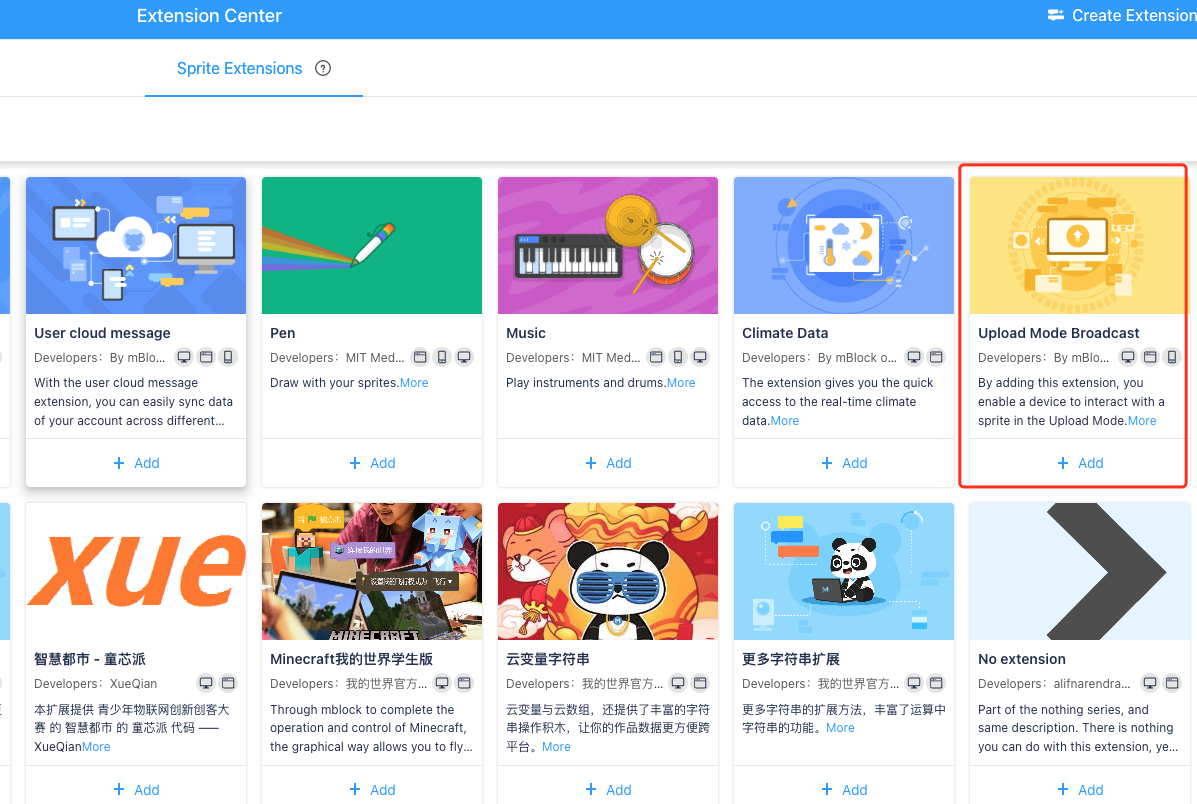
Task: Click mobile platform icon on Music card
Action: (x=678, y=357)
